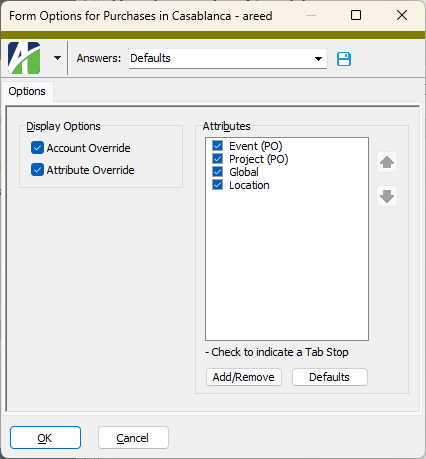Click the Add/Remove button
Screen dimensions: 426x459
coord(244,377)
